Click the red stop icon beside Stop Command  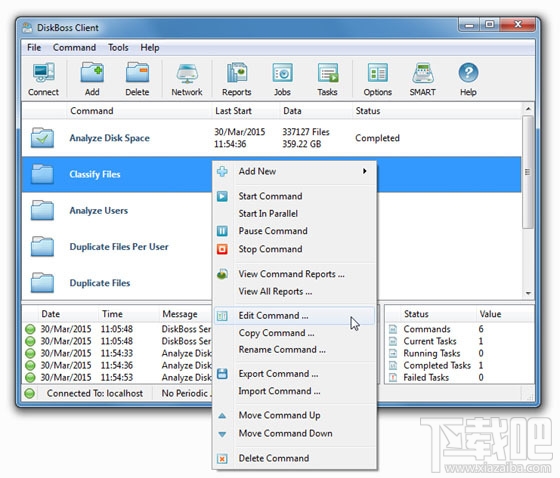pyautogui.click(x=222, y=249)
